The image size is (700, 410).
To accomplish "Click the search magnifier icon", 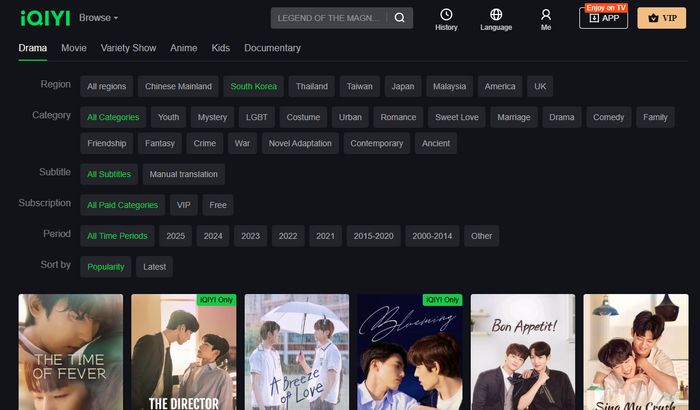I will pyautogui.click(x=400, y=18).
